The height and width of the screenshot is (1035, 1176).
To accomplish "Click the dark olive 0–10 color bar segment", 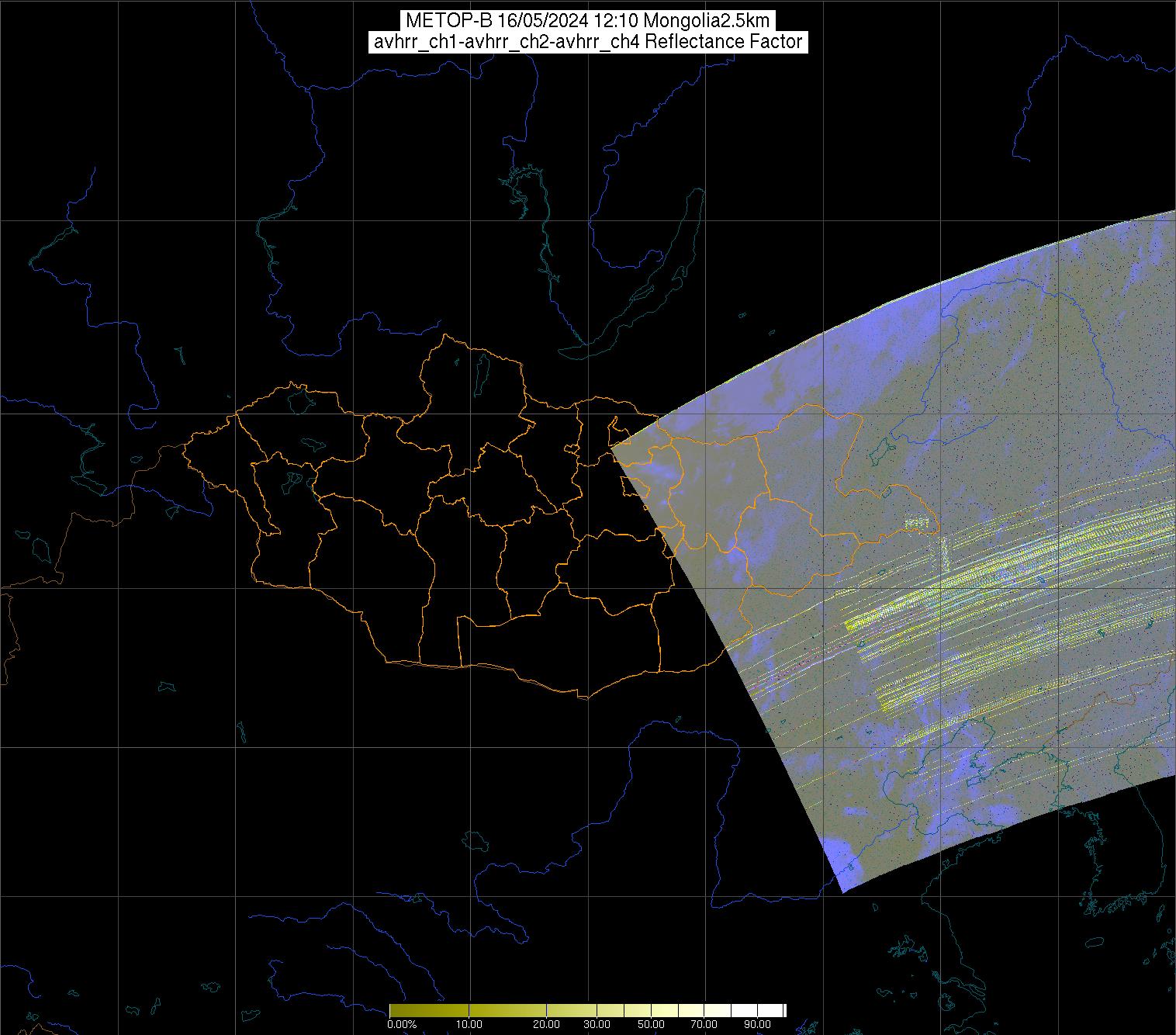I will coord(429,1010).
